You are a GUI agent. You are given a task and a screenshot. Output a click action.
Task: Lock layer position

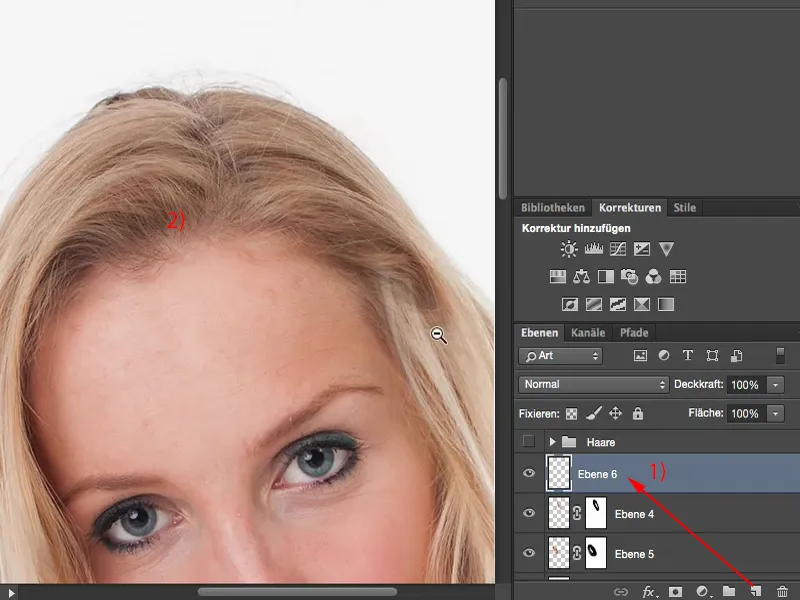pyautogui.click(x=615, y=413)
